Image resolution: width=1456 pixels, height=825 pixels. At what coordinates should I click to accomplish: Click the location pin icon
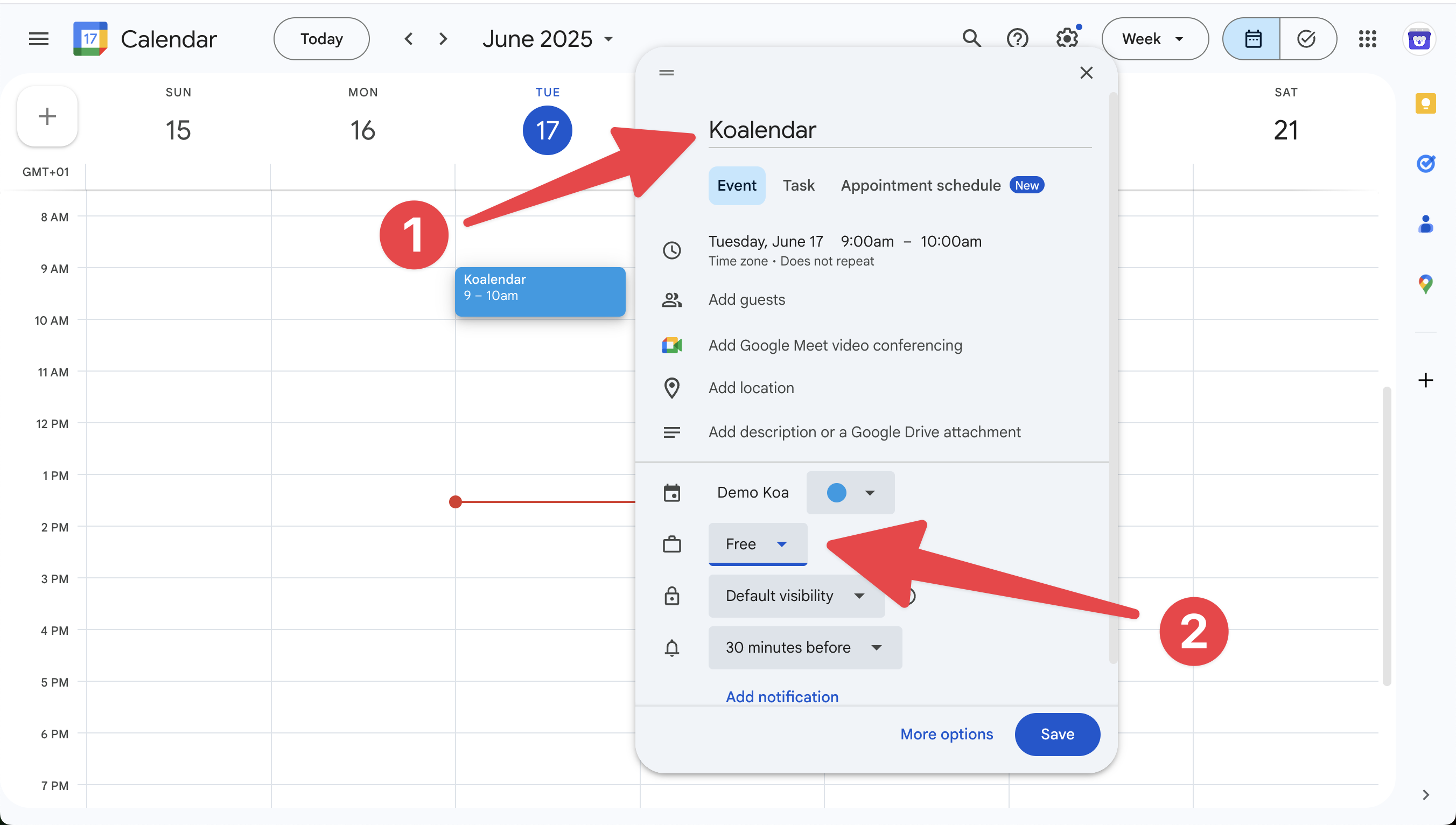[672, 388]
